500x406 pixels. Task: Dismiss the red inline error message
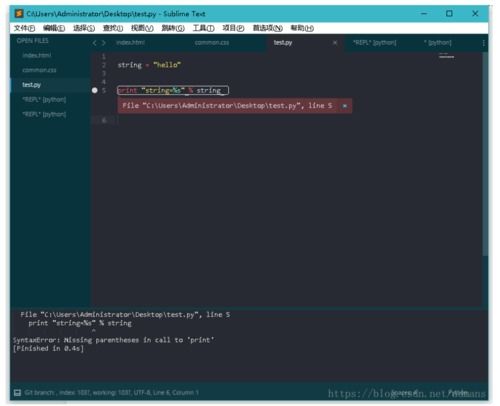pos(345,106)
